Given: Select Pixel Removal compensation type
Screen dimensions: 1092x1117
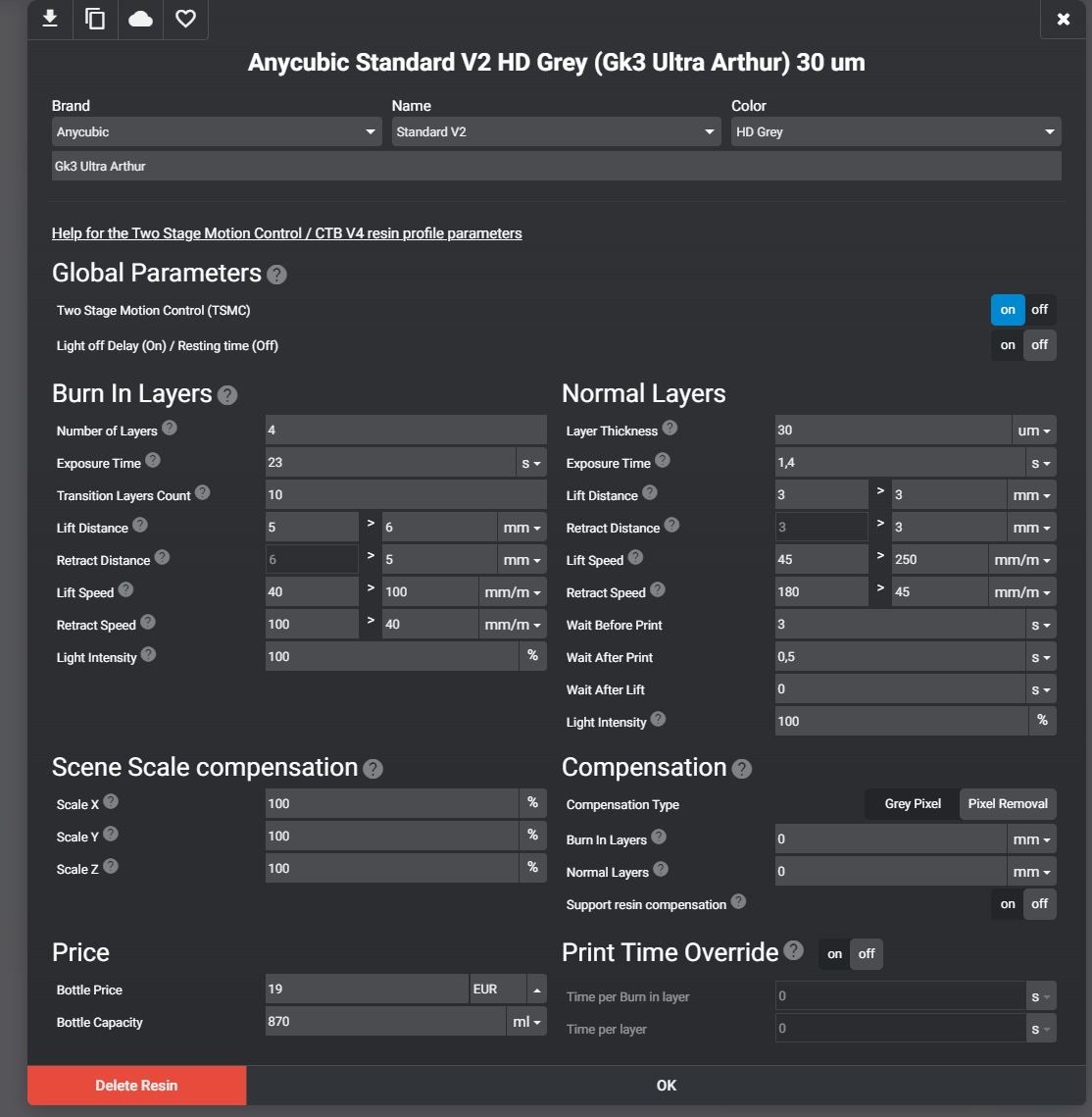Looking at the screenshot, I should coord(1008,804).
